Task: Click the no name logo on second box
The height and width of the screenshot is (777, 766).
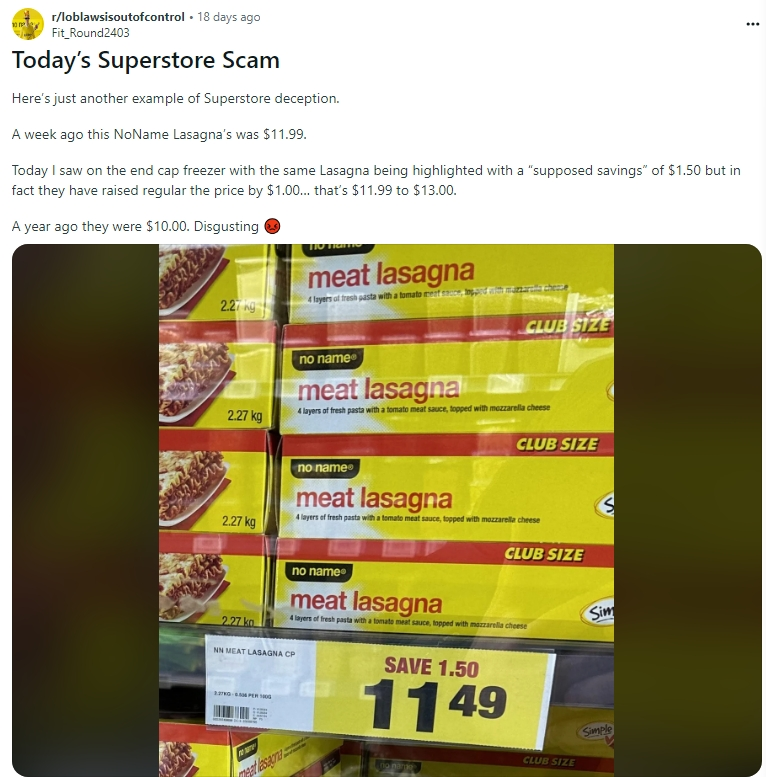Action: click(x=328, y=358)
